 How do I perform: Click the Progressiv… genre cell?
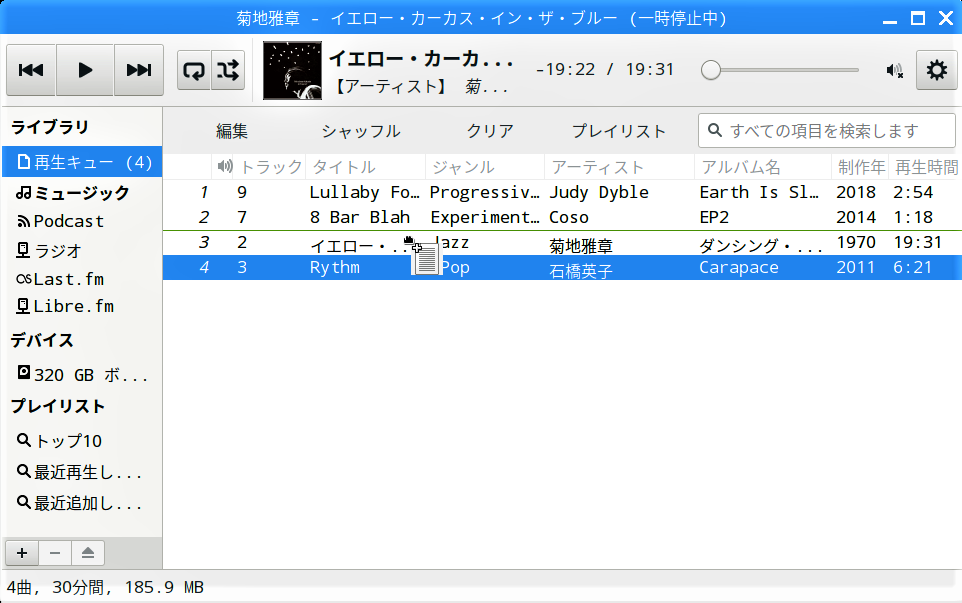pos(485,192)
